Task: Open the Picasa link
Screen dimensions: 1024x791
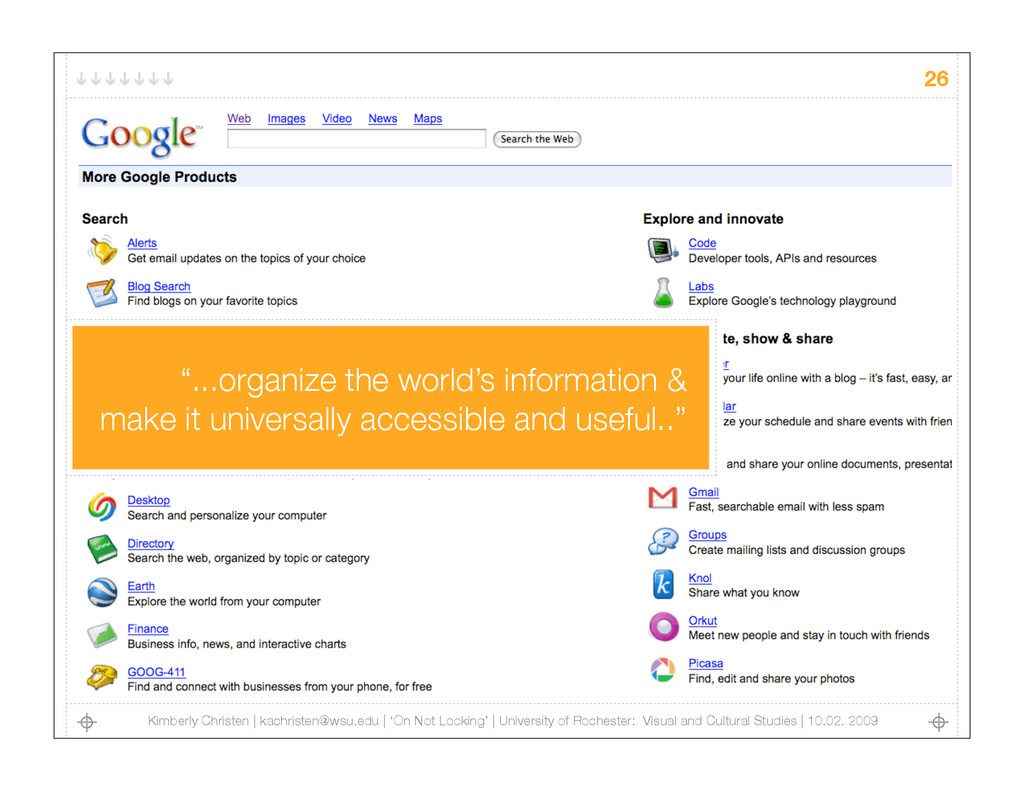Action: (x=705, y=663)
